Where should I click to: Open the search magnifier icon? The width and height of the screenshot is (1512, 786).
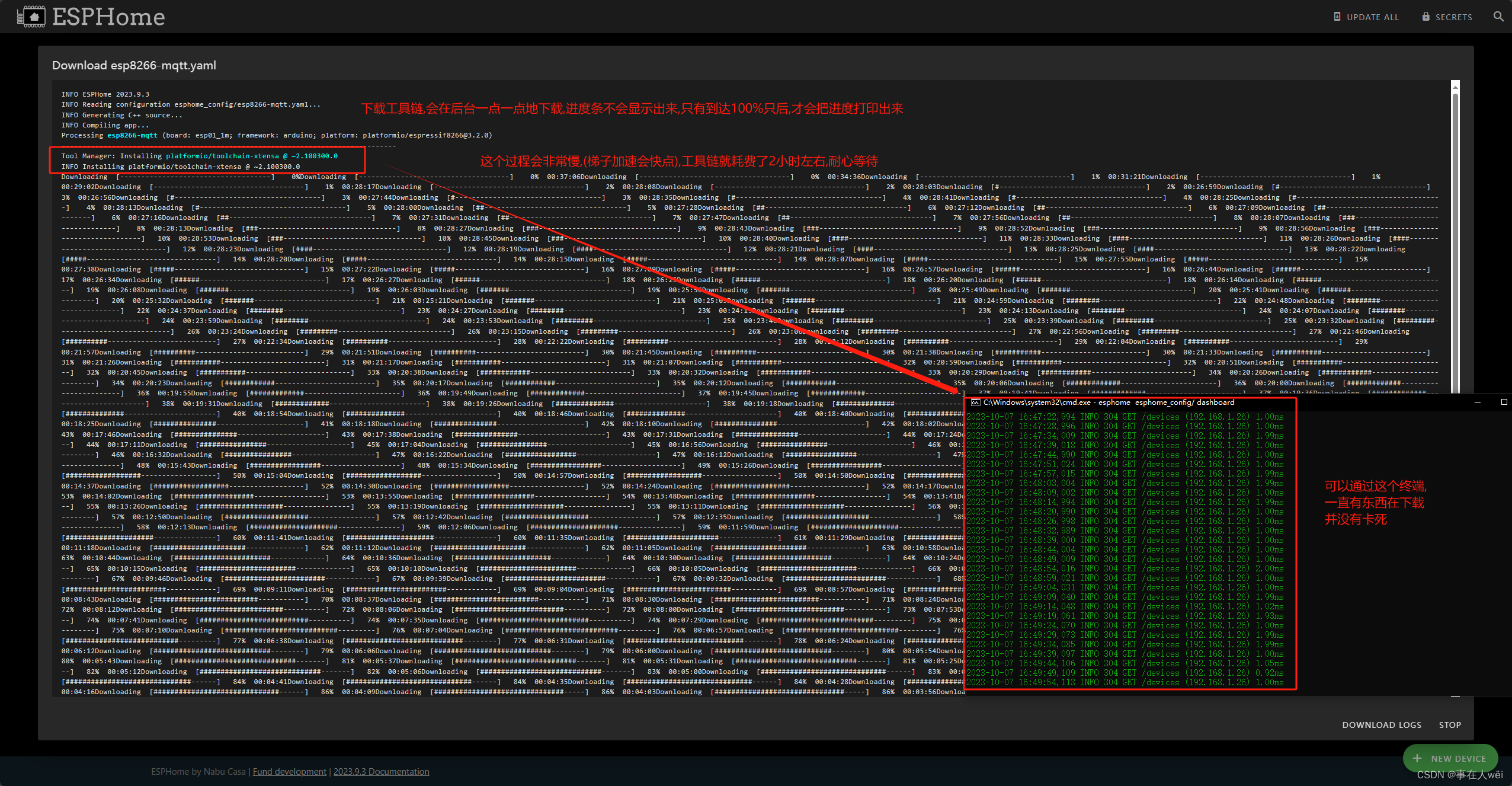1499,17
